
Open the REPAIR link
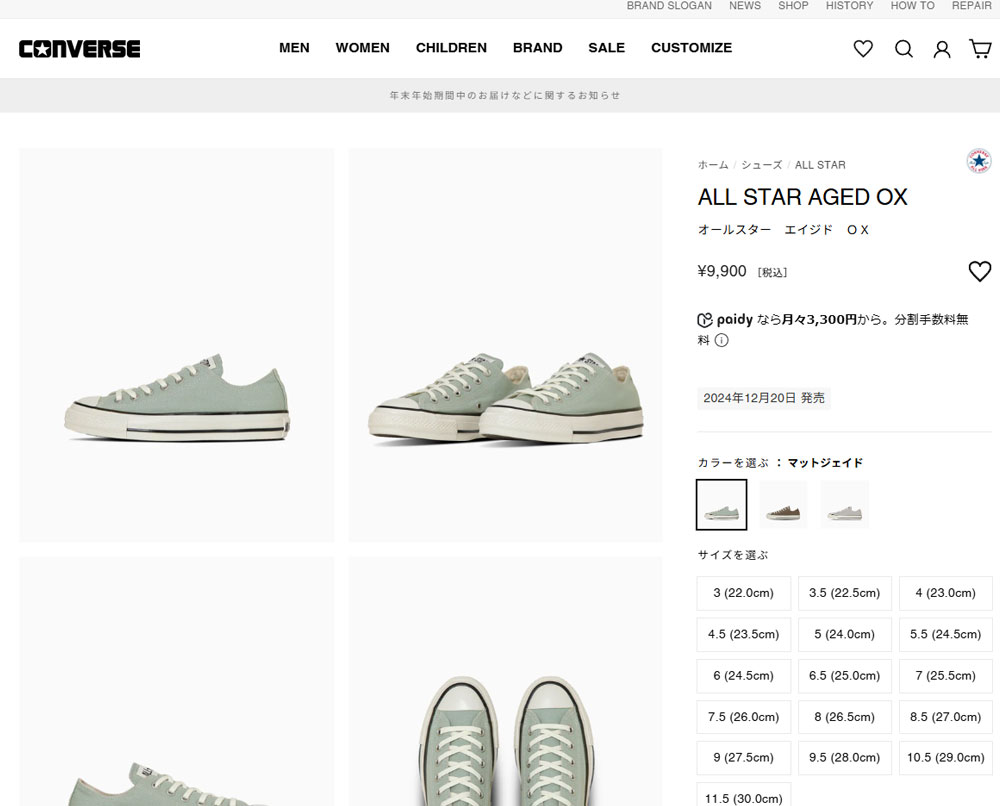971,6
